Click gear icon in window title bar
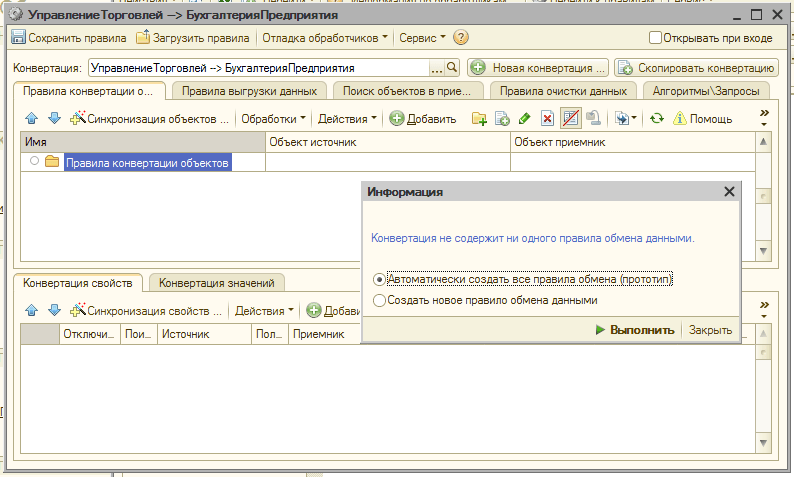The width and height of the screenshot is (794, 477). [x=16, y=15]
